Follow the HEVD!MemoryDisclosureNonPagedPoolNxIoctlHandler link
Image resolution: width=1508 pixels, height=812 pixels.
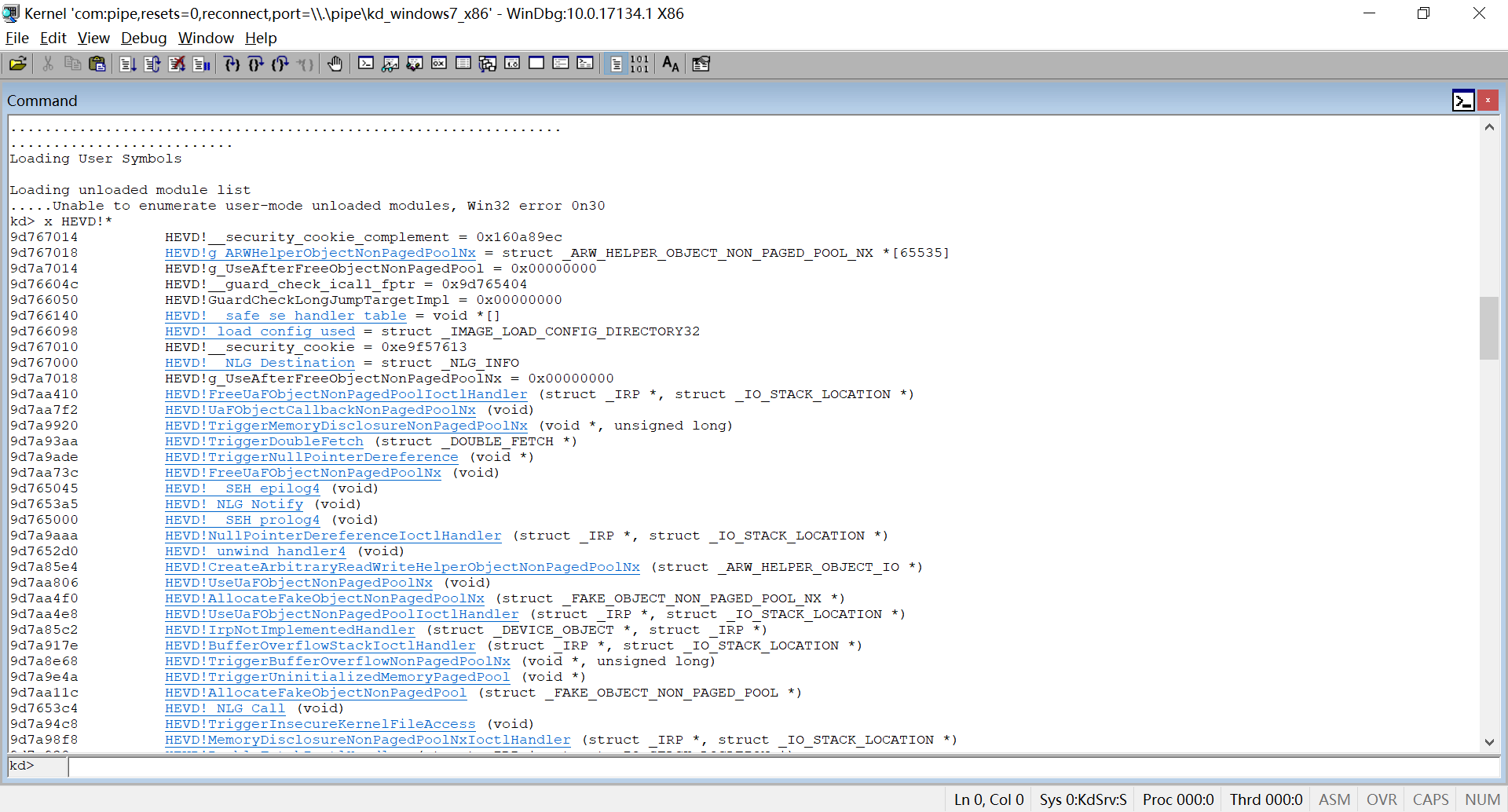[368, 740]
